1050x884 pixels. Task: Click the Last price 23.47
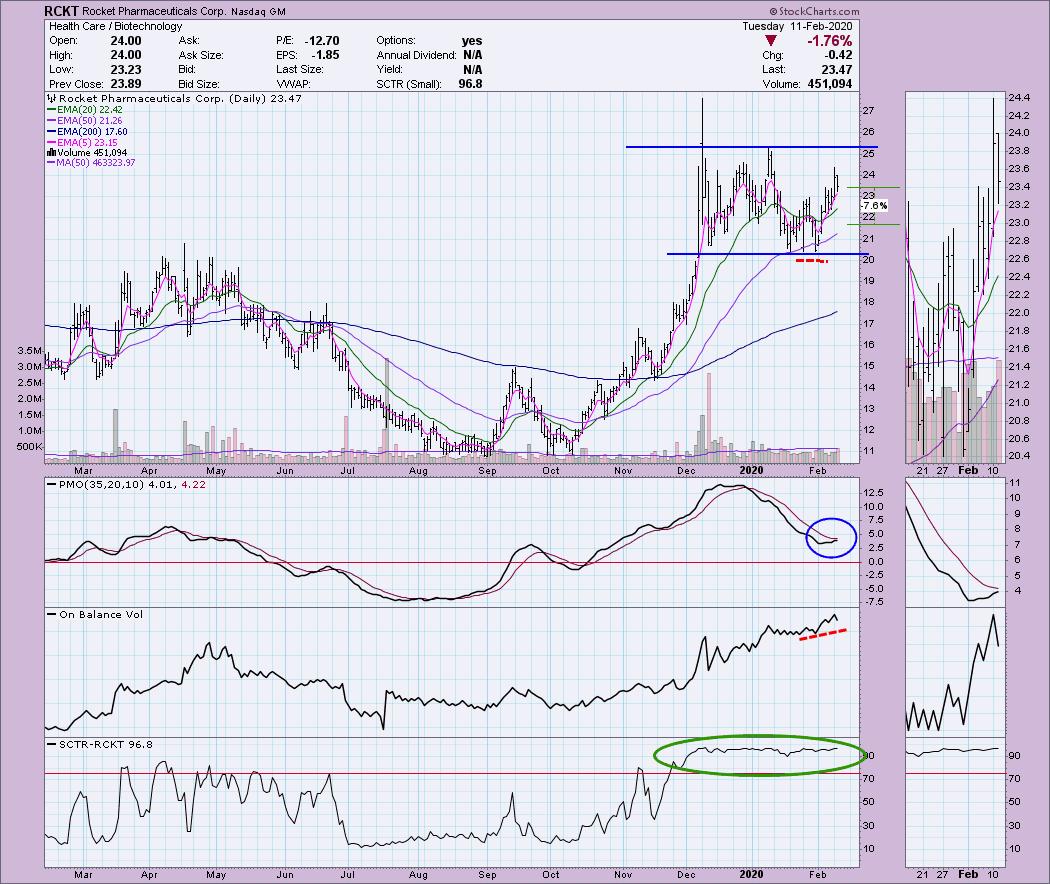(x=837, y=70)
